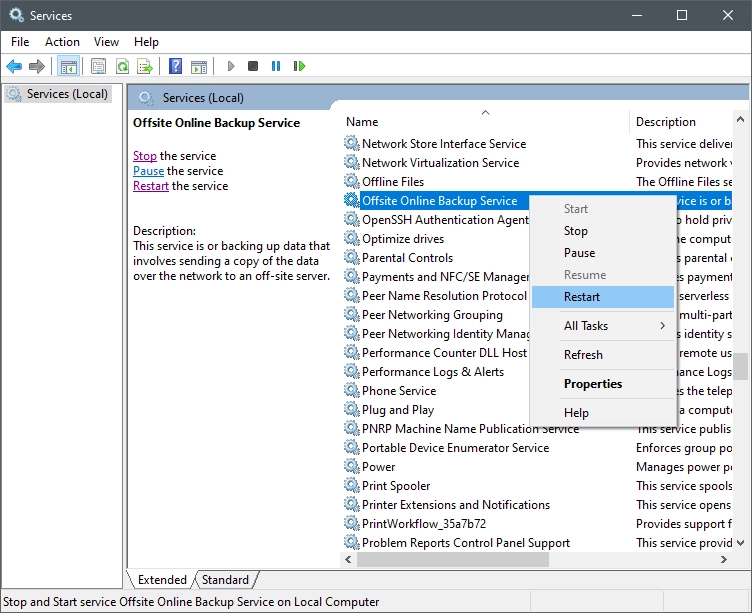752x613 pixels.
Task: Select the Peer Name Resolution Protocol row
Action: (444, 295)
